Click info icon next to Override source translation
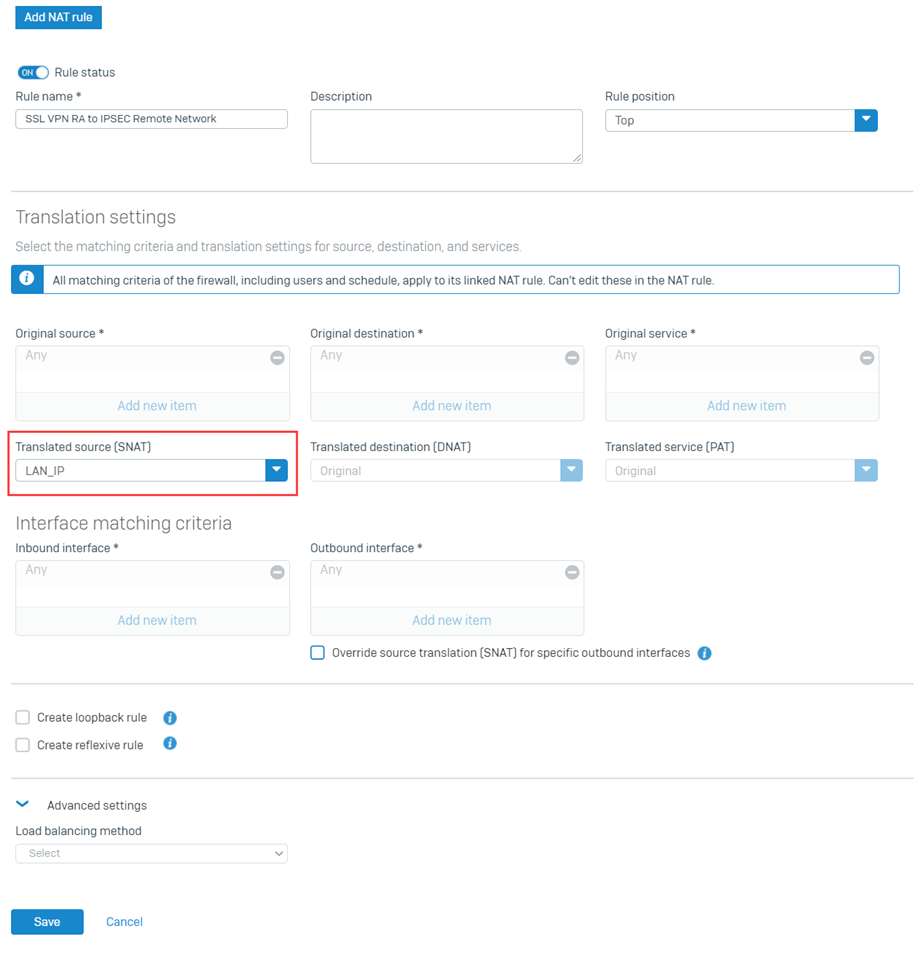The image size is (917, 960). click(x=705, y=653)
